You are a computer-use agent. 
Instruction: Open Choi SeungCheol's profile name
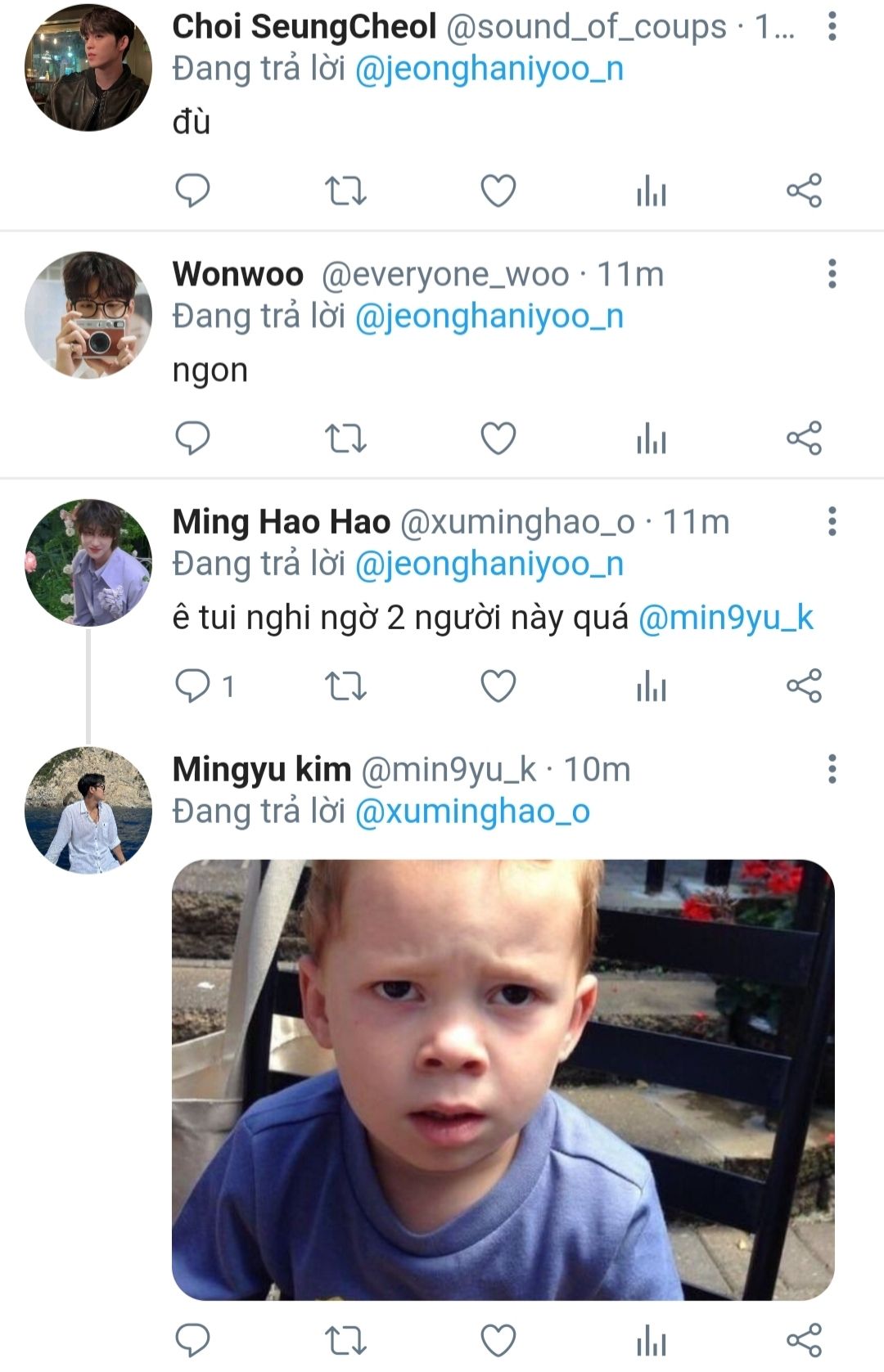(x=304, y=27)
